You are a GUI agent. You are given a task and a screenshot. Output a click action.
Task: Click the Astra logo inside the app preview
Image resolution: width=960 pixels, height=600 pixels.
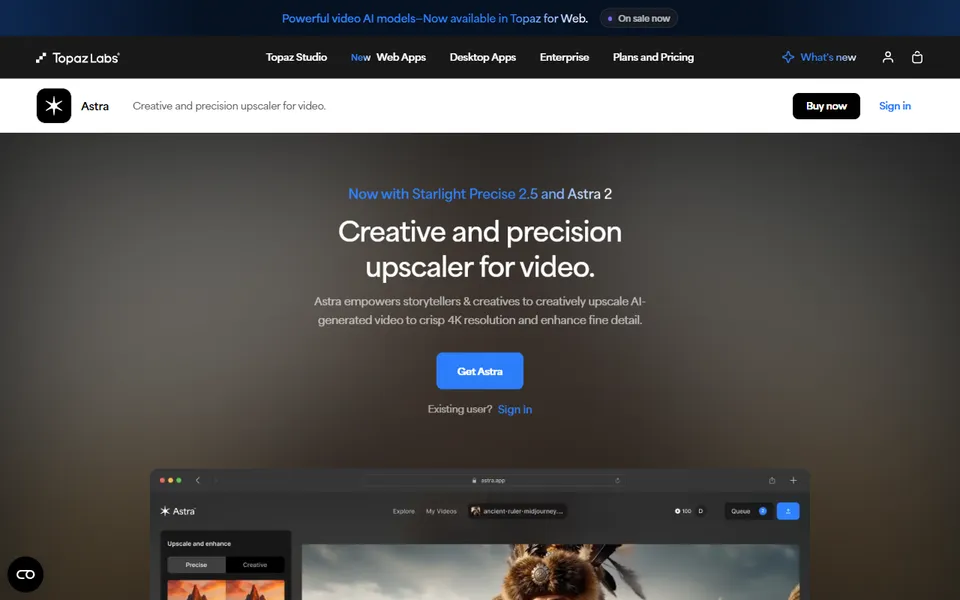point(178,511)
